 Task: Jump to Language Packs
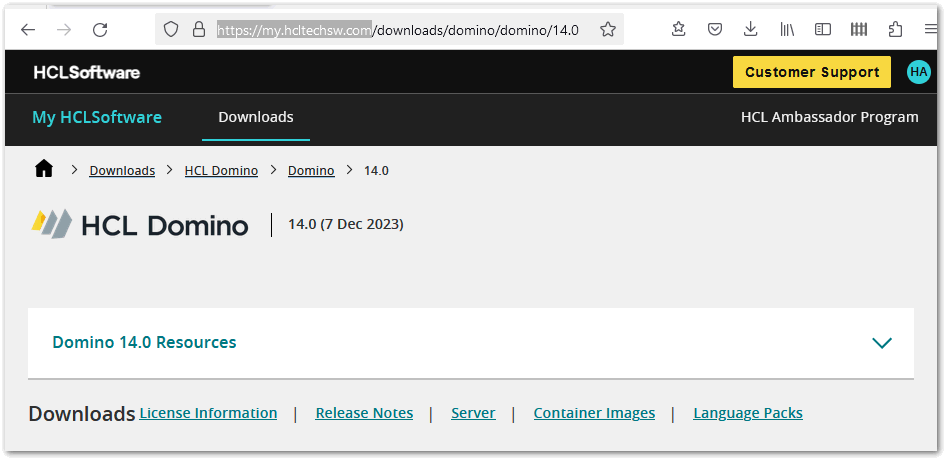[748, 414]
